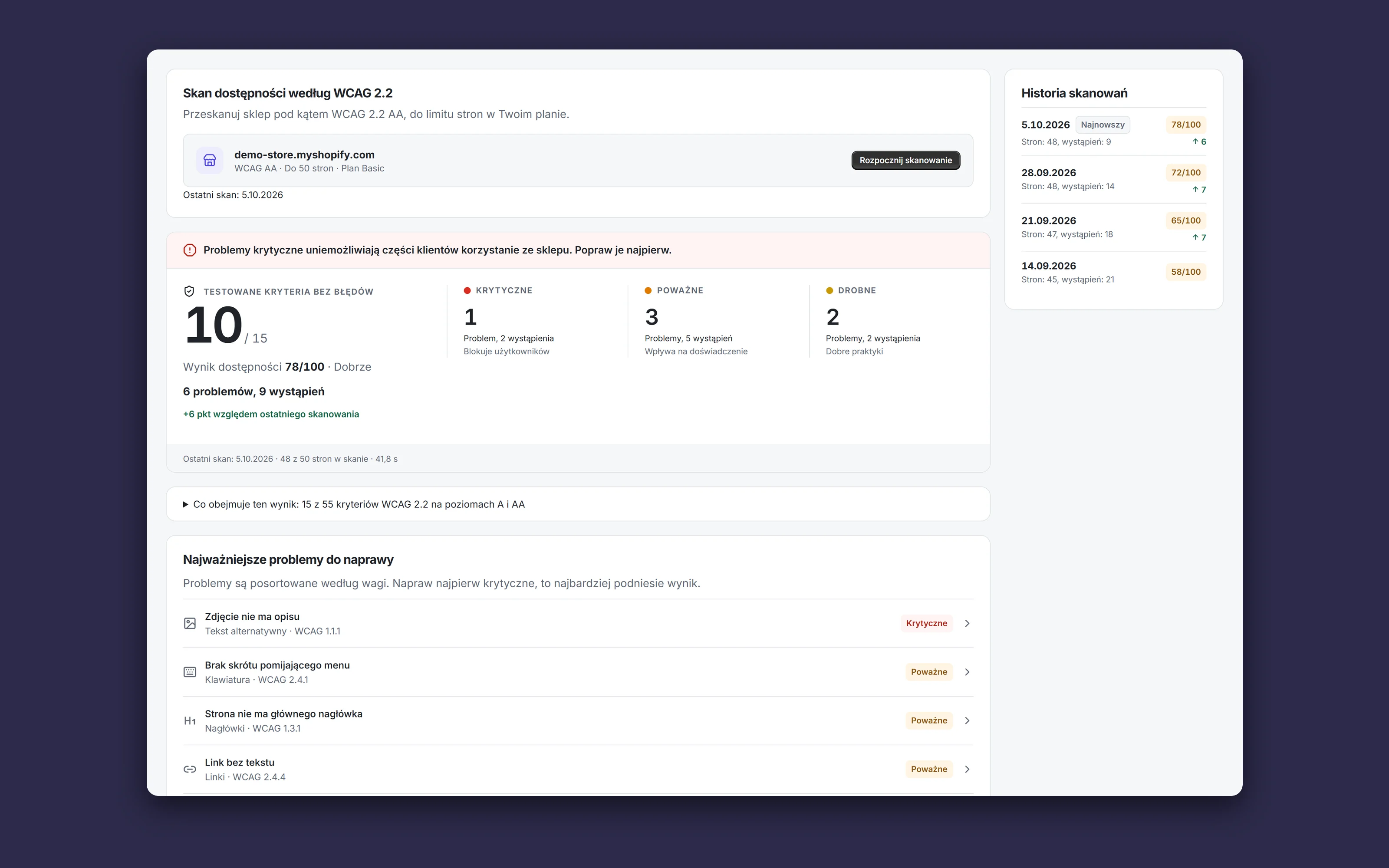
Task: Click the green up arrow on the 5.10.2026 scan
Action: click(x=1195, y=141)
